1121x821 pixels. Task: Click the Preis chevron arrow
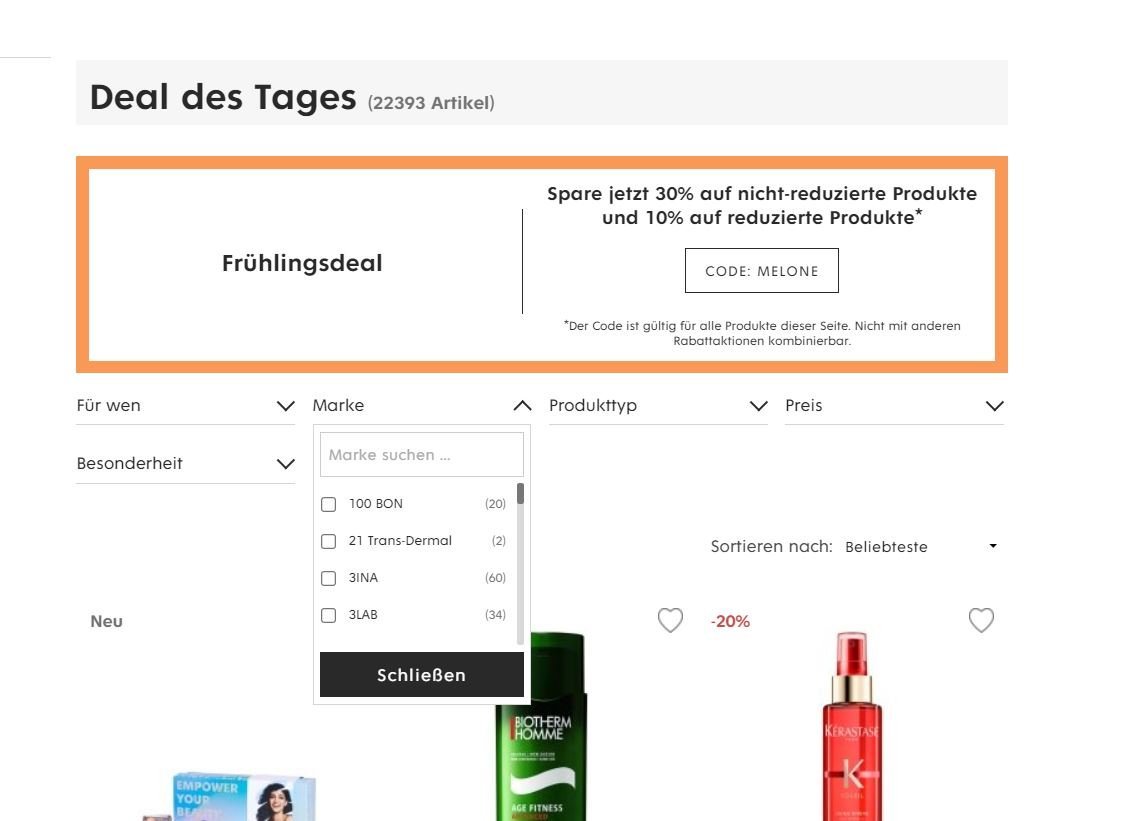[994, 405]
